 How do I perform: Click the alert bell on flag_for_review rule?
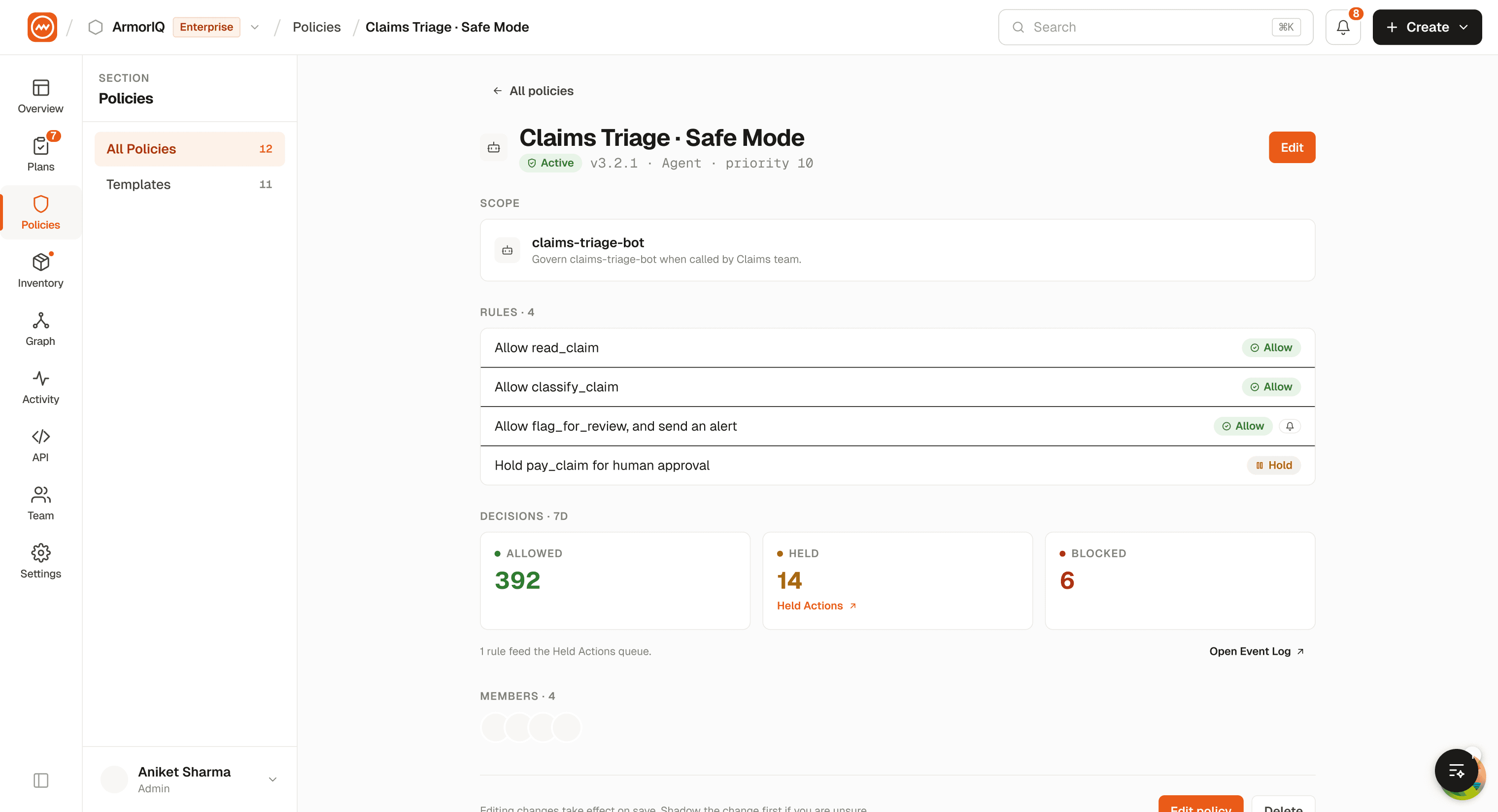click(x=1290, y=426)
